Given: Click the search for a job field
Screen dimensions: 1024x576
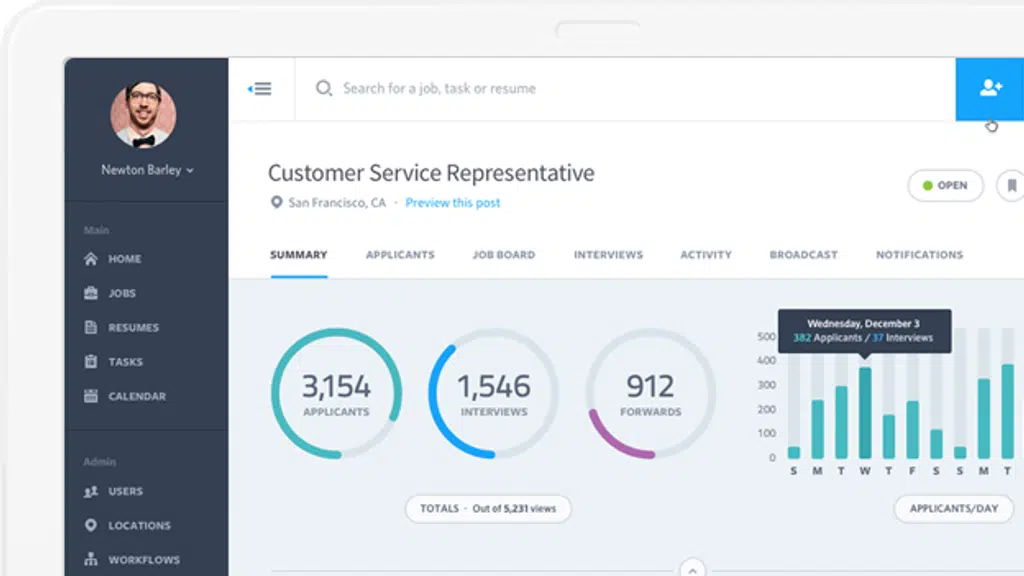Looking at the screenshot, I should tap(625, 89).
